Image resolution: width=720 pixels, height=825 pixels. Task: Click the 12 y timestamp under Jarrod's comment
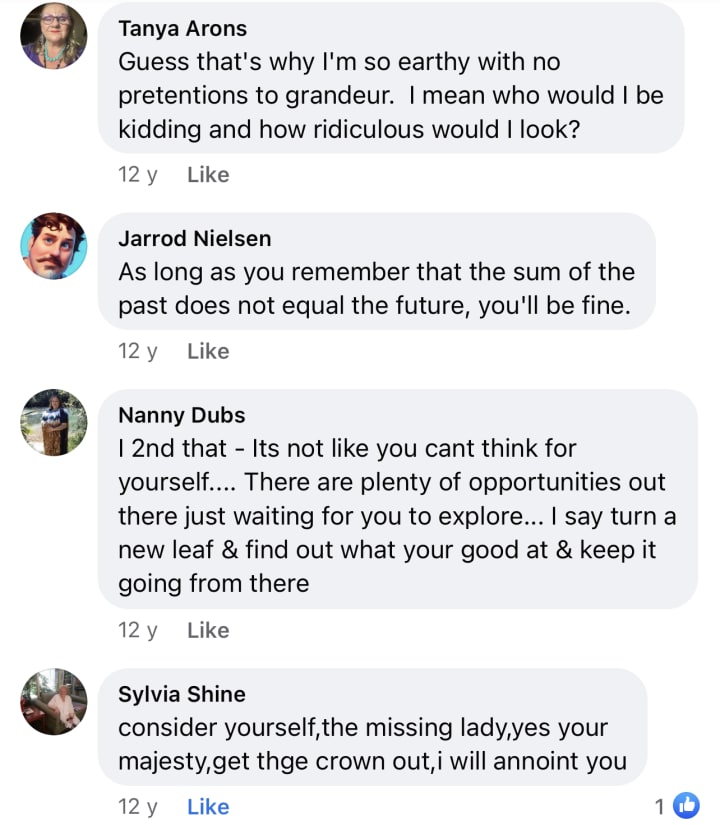[138, 351]
